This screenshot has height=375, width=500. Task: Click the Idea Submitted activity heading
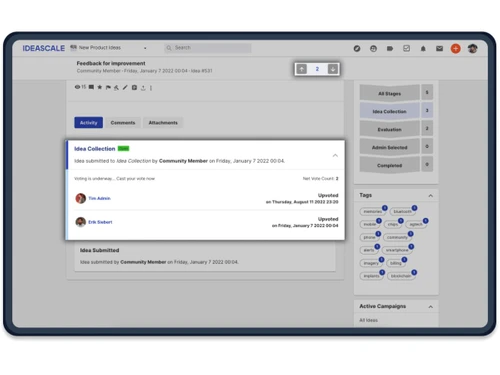[99, 250]
